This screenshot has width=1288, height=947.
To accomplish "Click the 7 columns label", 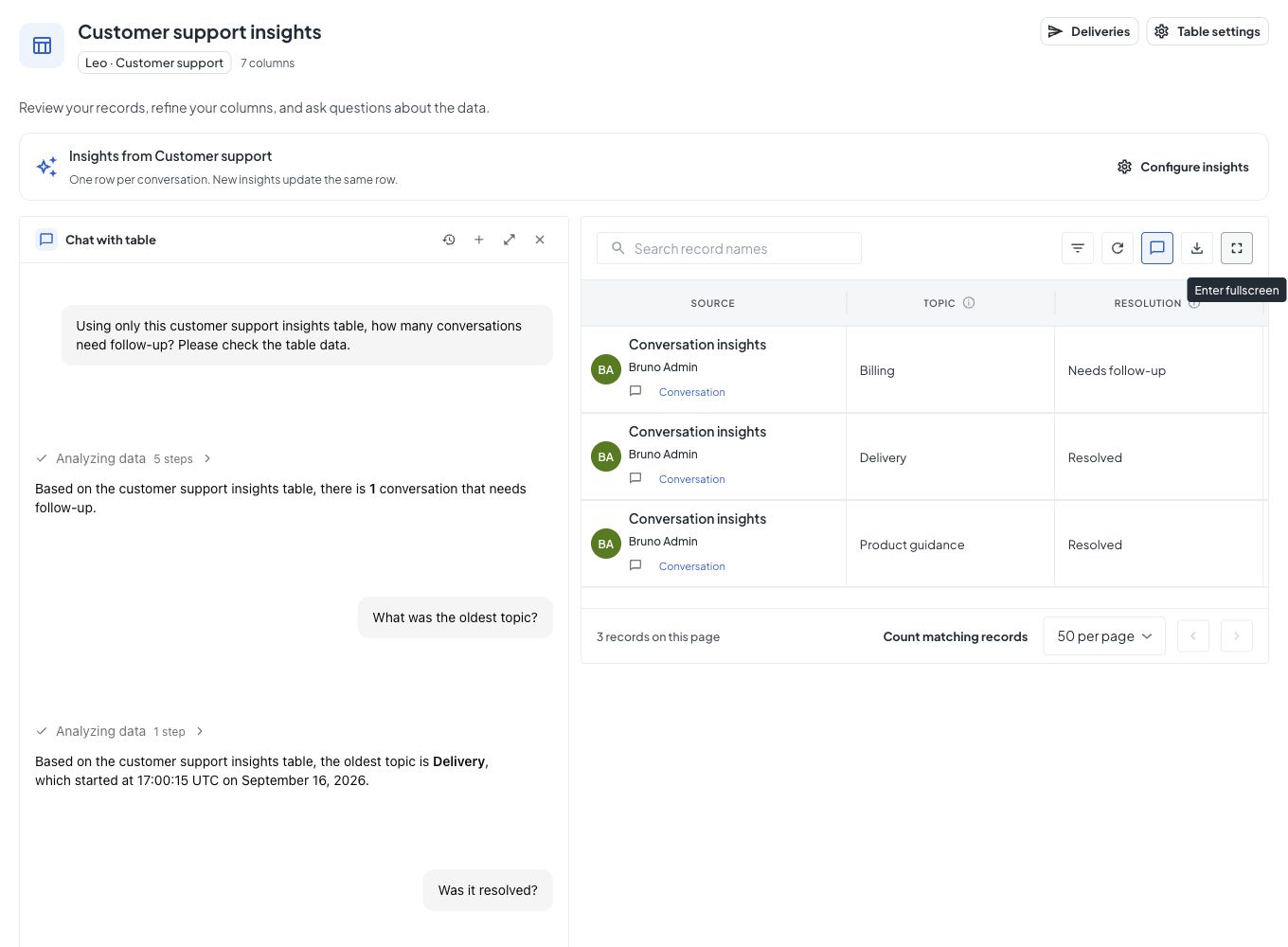I will coord(267,63).
